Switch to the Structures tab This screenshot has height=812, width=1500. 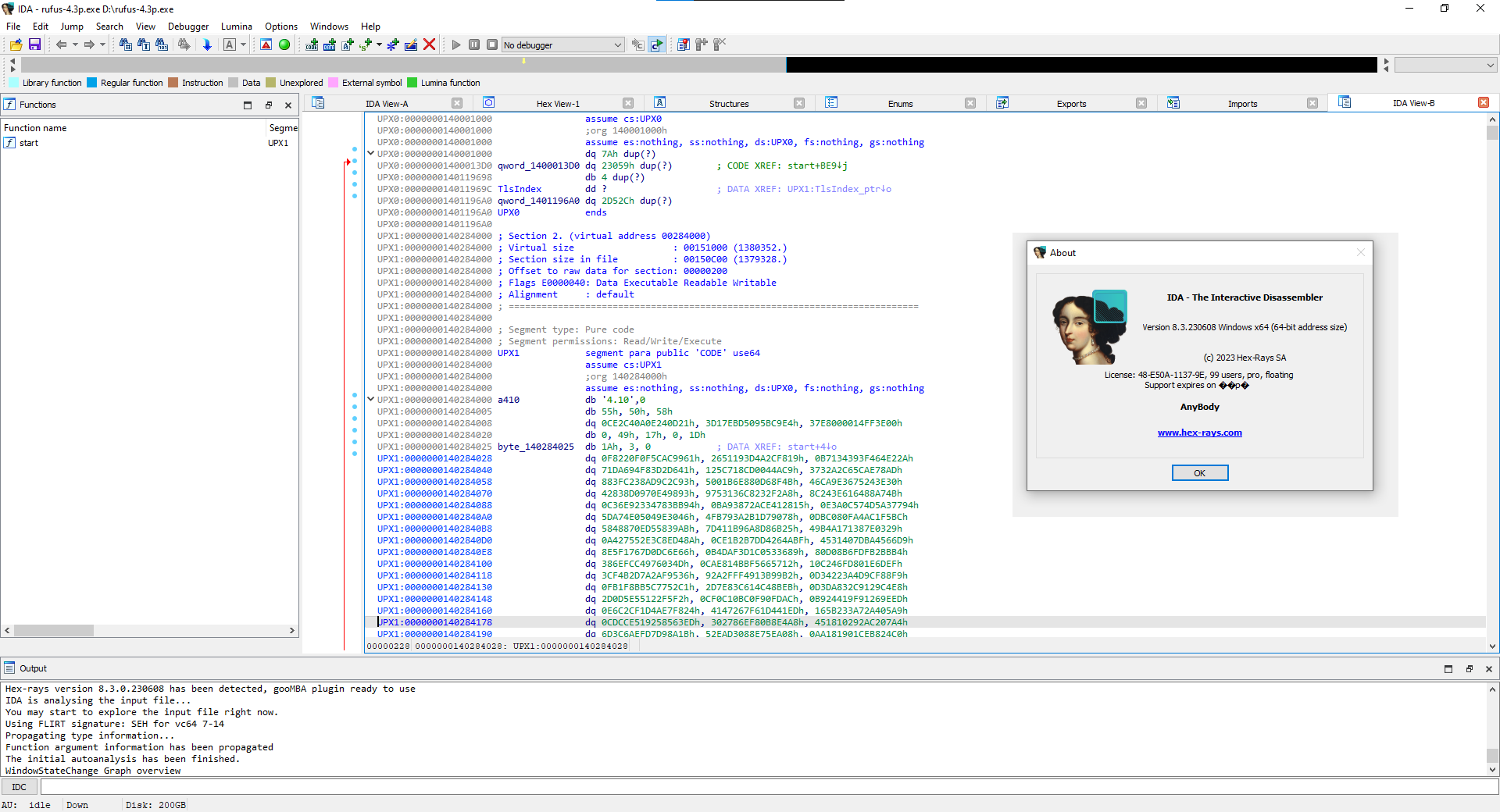pyautogui.click(x=729, y=104)
